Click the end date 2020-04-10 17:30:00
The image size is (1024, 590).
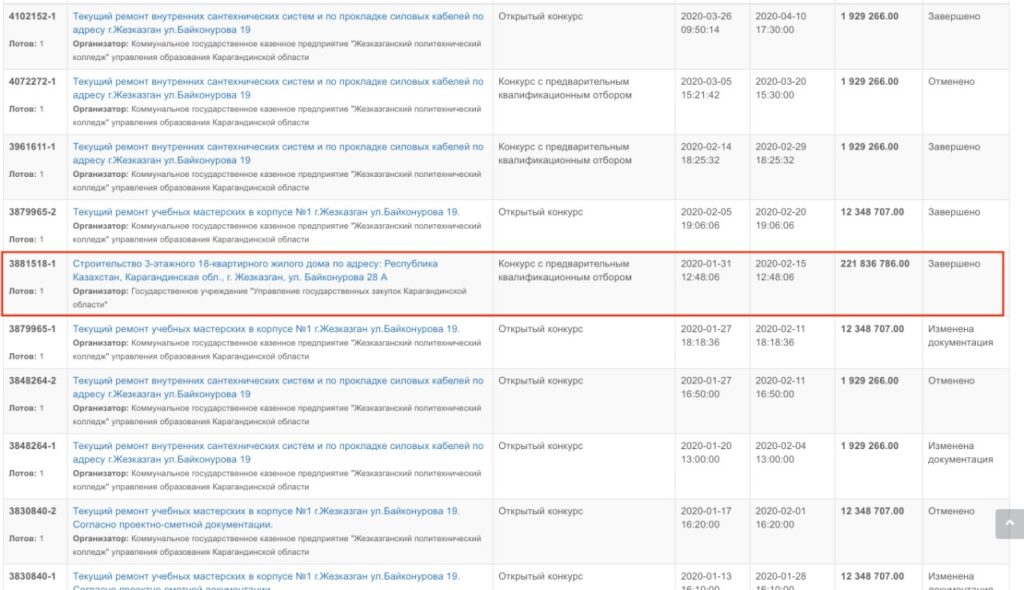coord(780,23)
